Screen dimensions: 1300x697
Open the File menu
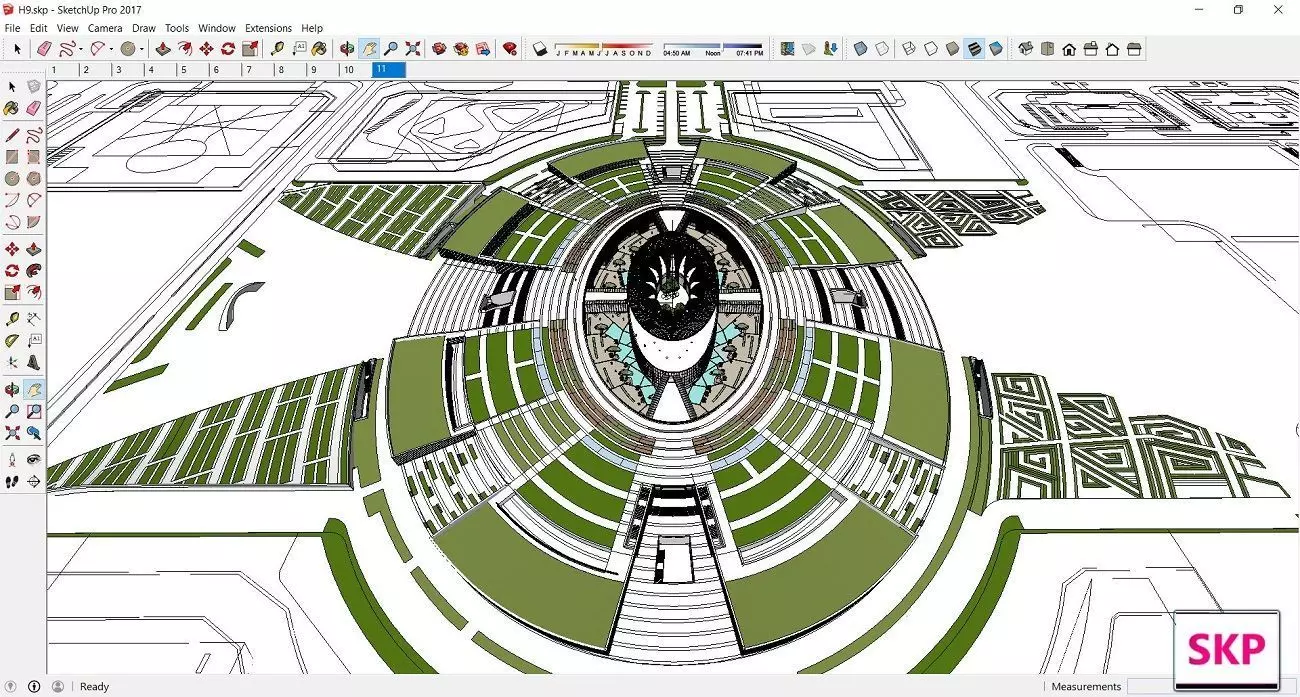click(12, 28)
